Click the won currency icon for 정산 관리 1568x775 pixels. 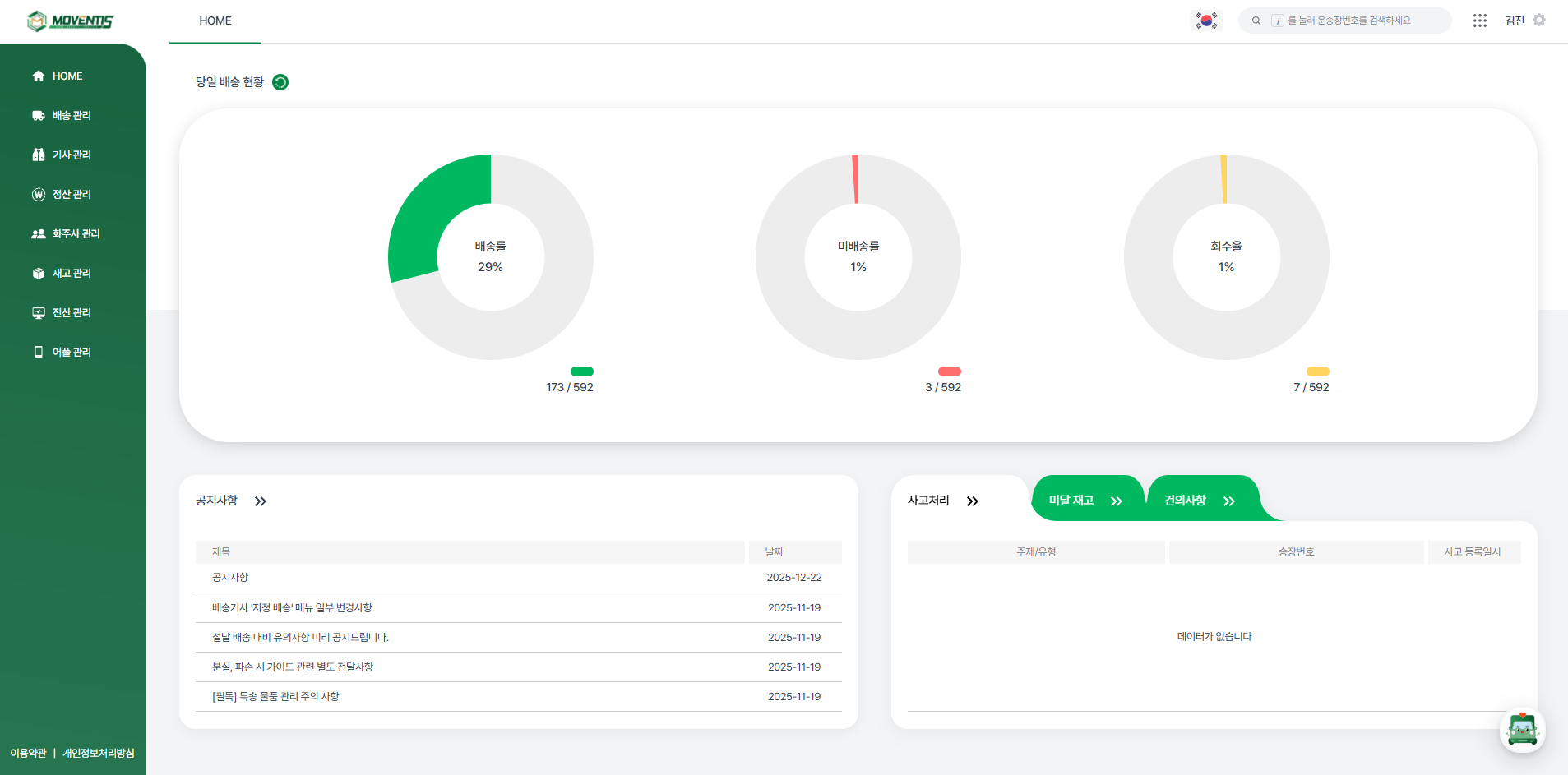click(39, 194)
